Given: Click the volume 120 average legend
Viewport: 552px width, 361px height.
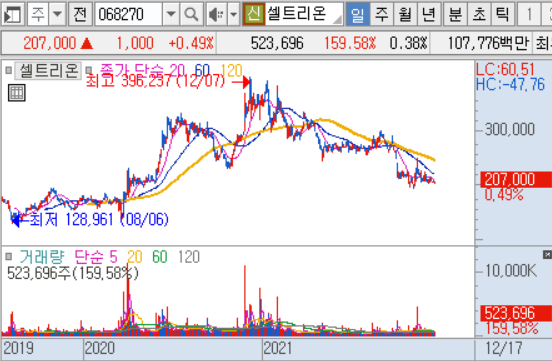Looking at the screenshot, I should pos(189,257).
